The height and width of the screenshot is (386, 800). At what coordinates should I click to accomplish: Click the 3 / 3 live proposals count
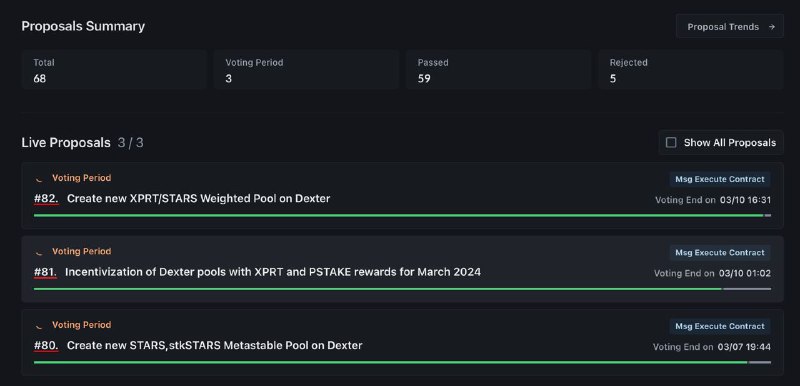pyautogui.click(x=131, y=143)
